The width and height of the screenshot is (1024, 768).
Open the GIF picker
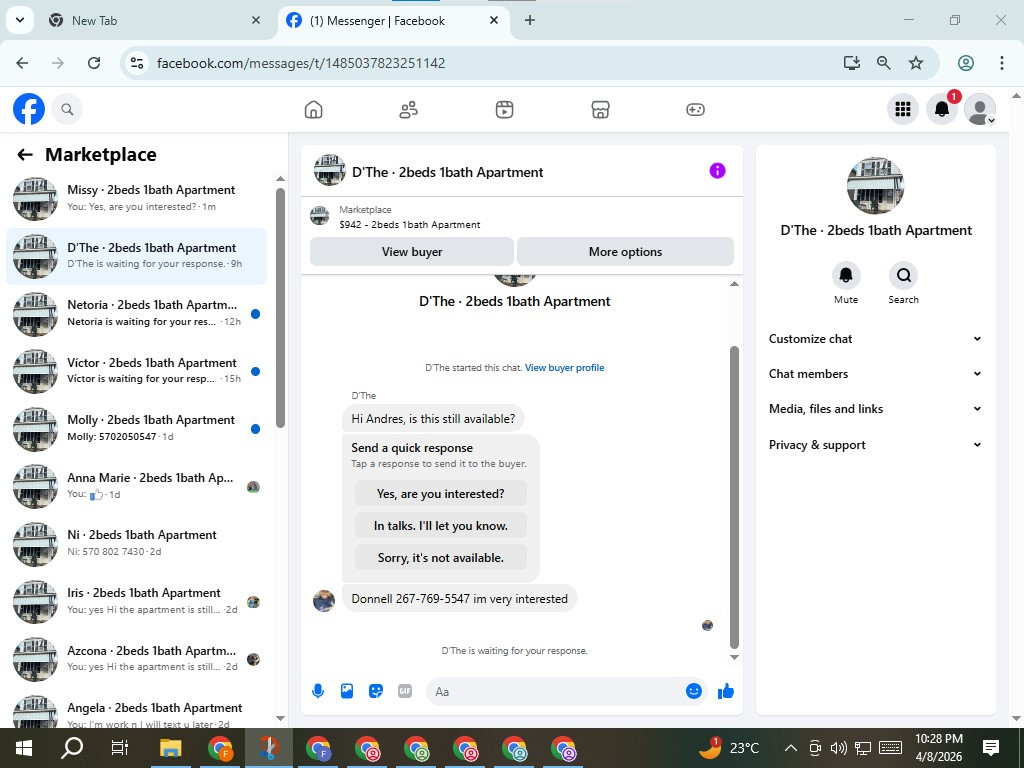click(x=405, y=691)
